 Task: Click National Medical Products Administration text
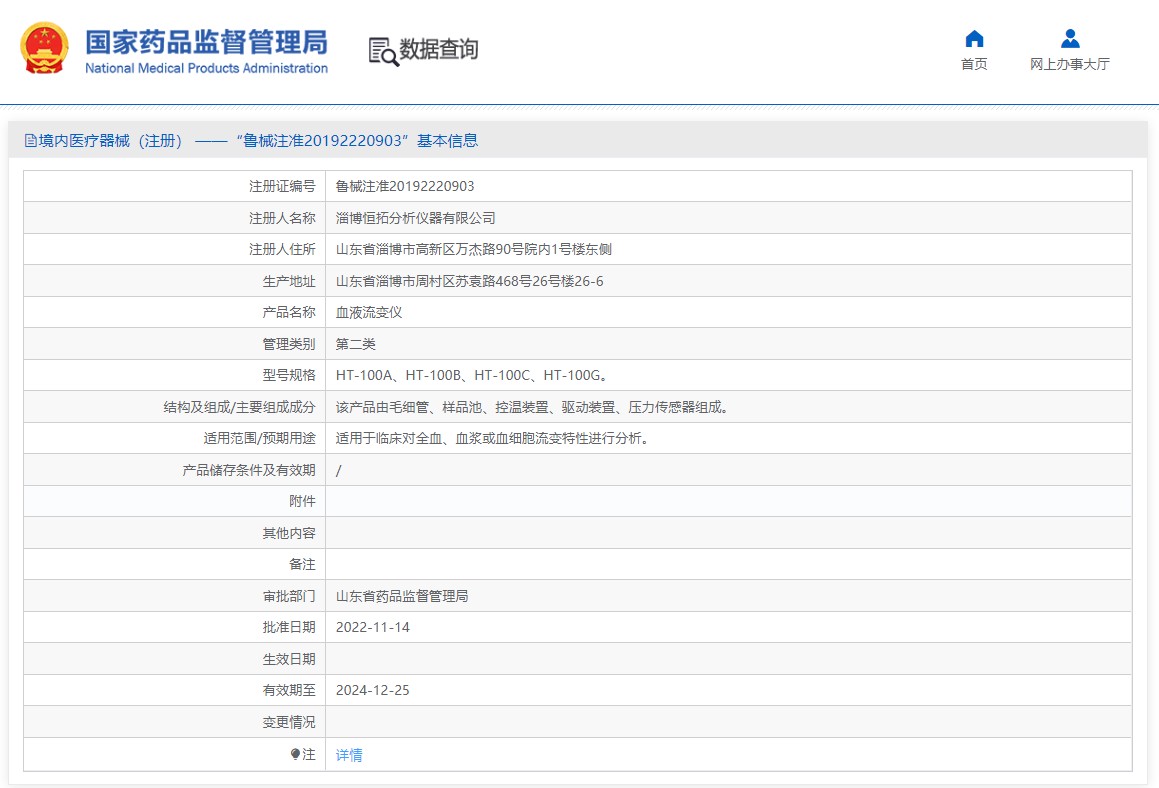click(x=206, y=68)
